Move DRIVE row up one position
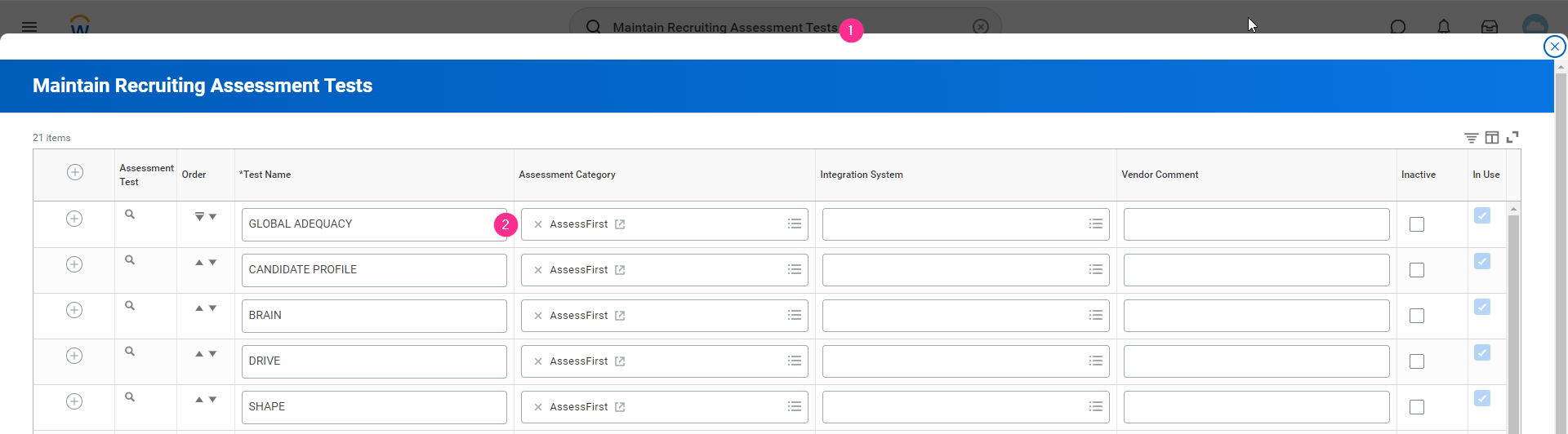 (199, 354)
